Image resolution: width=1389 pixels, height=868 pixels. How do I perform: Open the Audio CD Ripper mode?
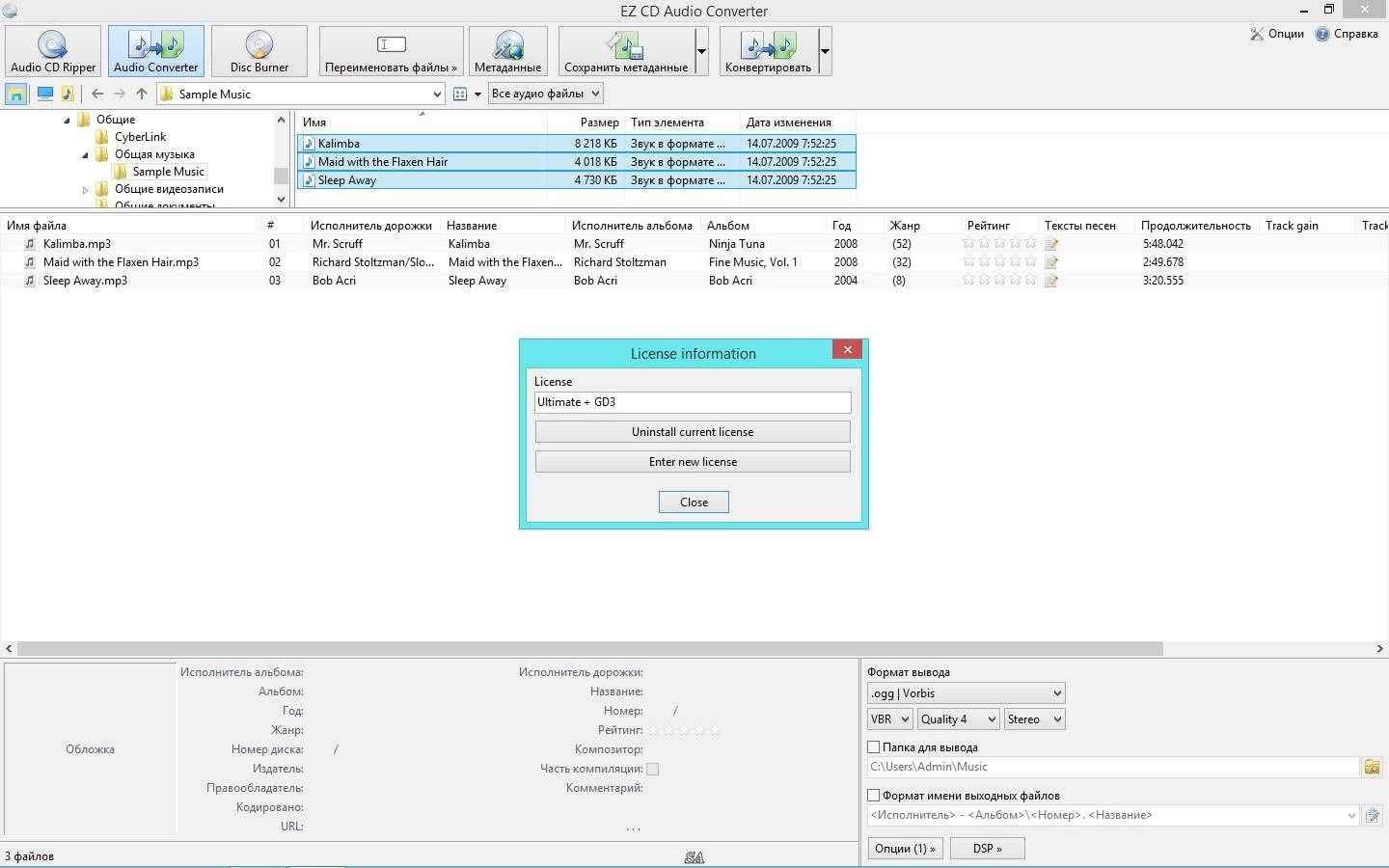click(53, 51)
